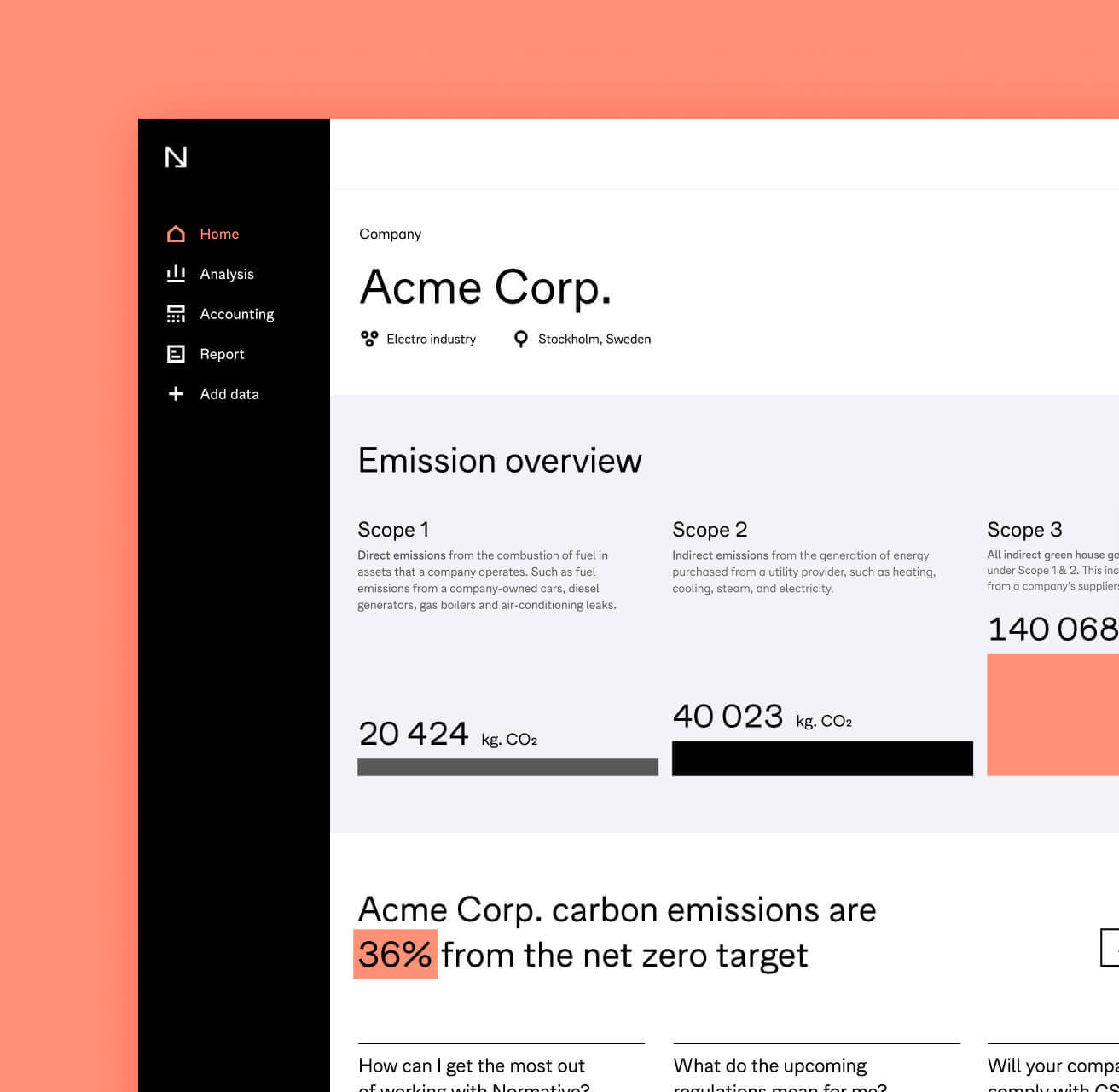Click the plus icon for Add data
This screenshot has width=1119, height=1092.
pos(176,394)
